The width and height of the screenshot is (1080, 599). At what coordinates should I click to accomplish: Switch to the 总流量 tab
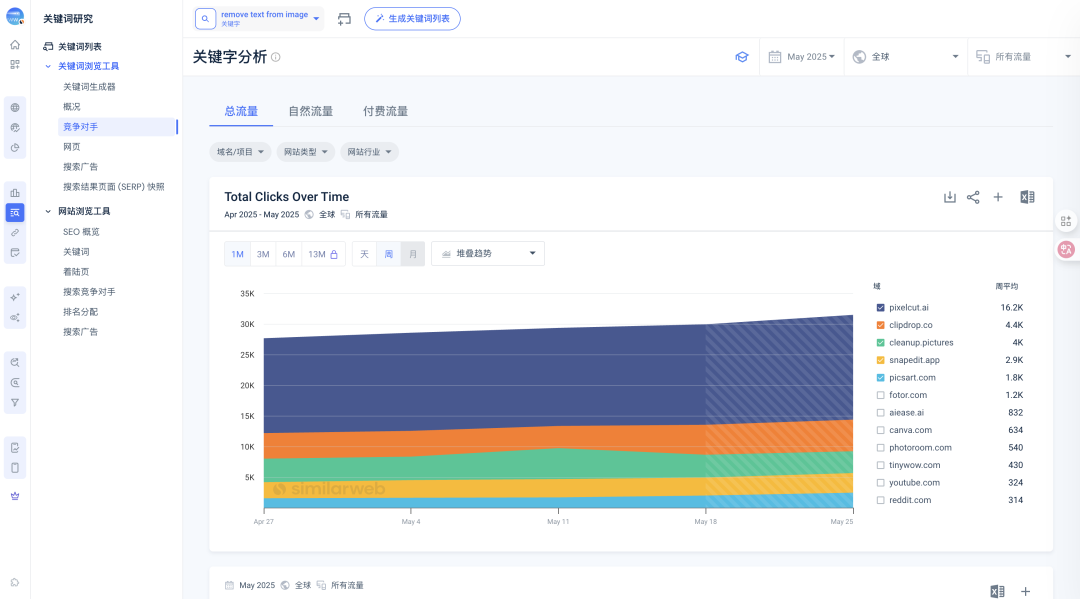point(241,112)
